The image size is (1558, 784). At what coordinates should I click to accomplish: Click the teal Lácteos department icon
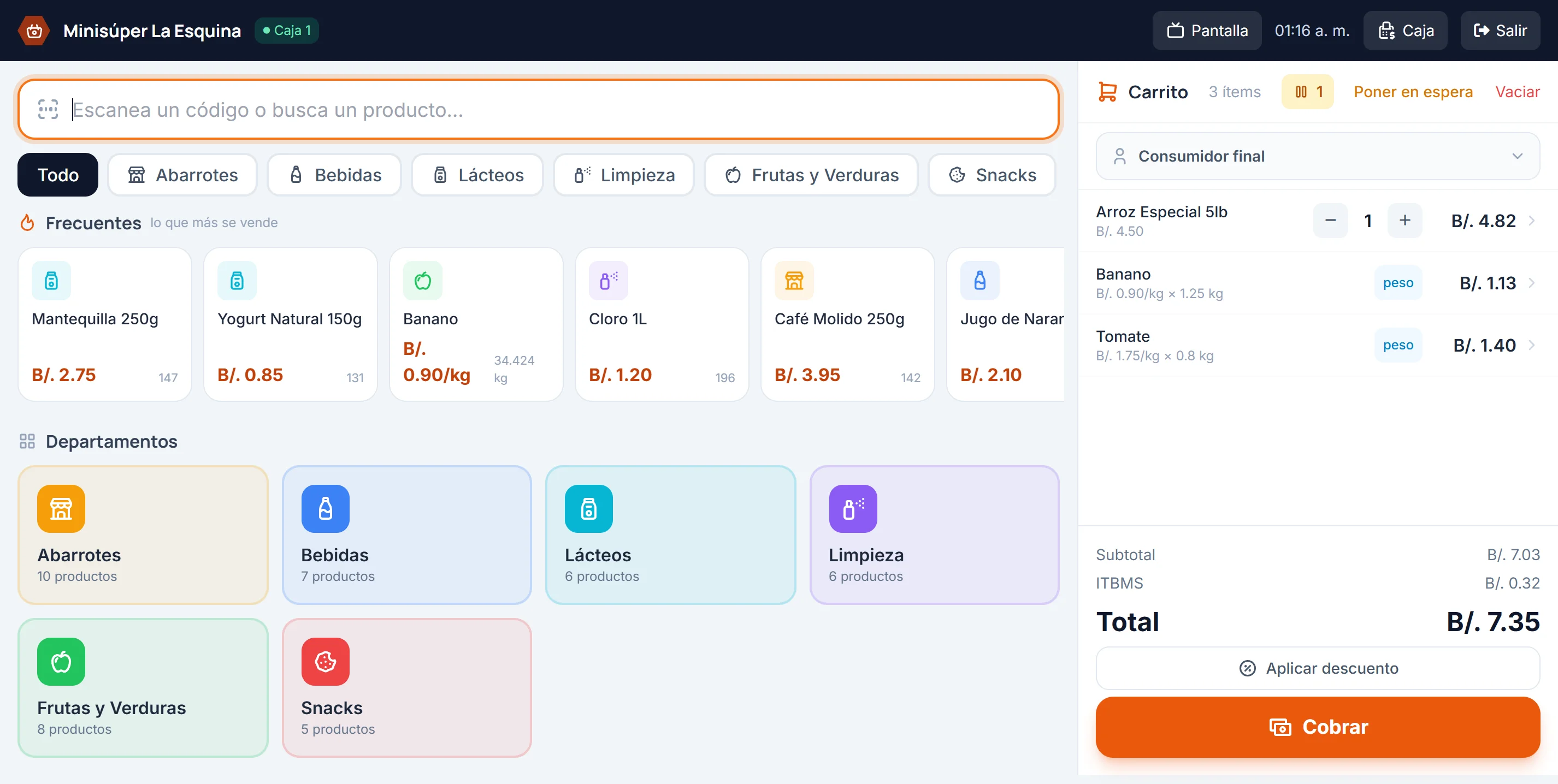[x=588, y=508]
